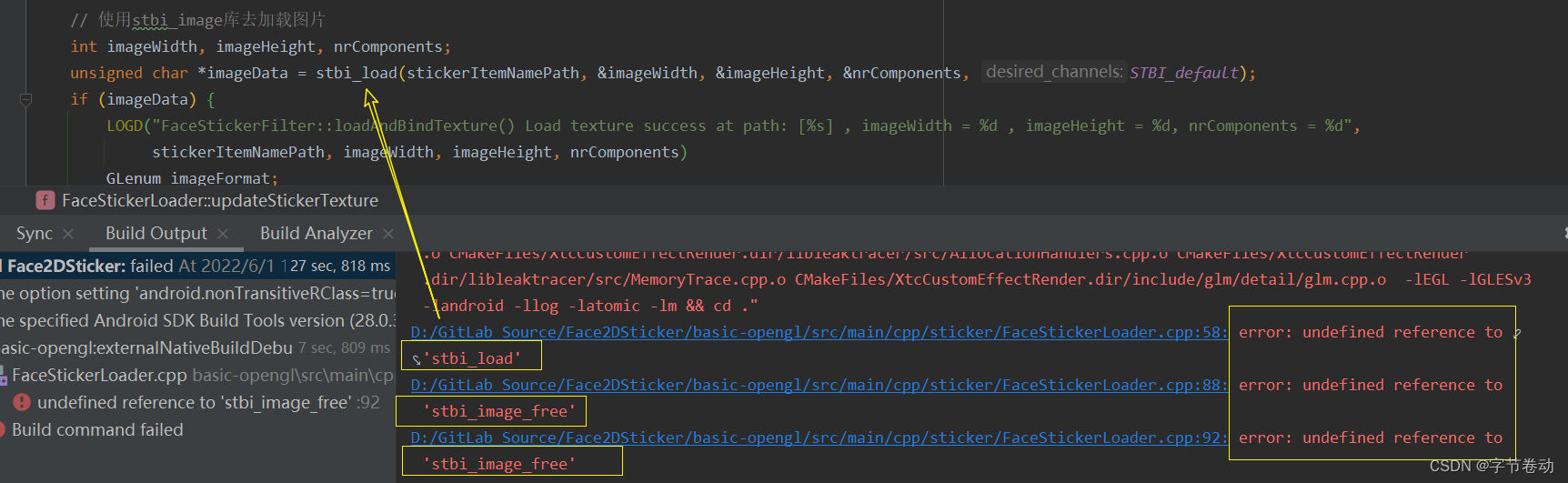Open the FaceStickerLoader.cpp:58 error link
The image size is (1568, 483).
point(819,332)
